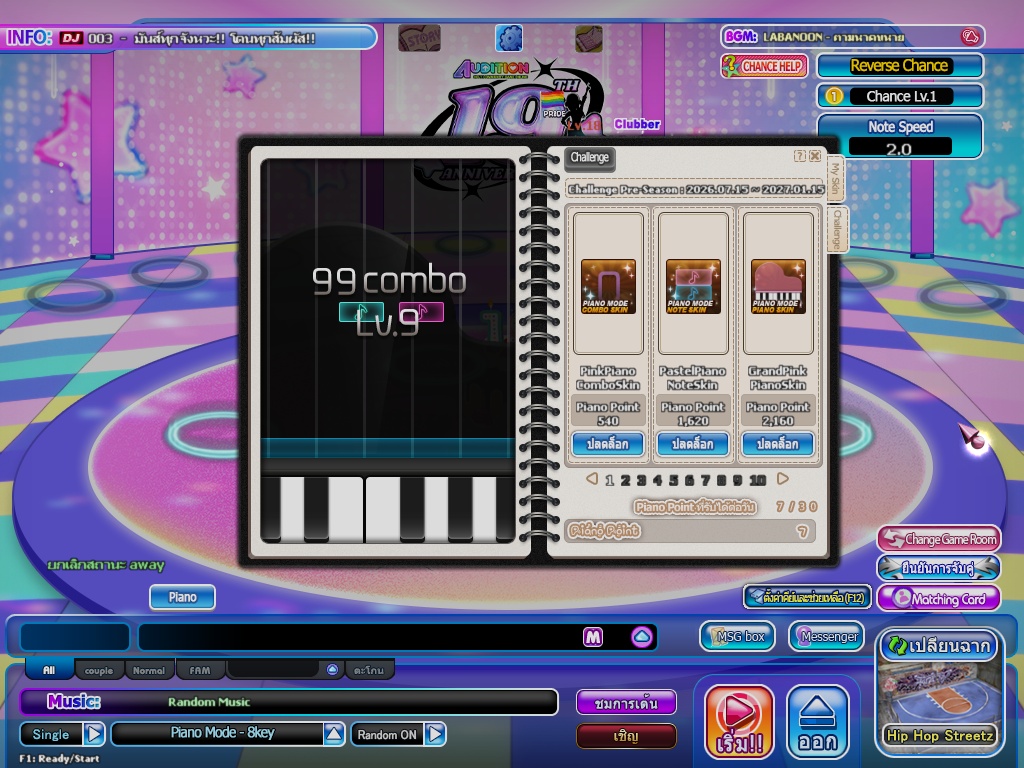The height and width of the screenshot is (768, 1024).
Task: Open the settings gear icon at top
Action: 509,38
